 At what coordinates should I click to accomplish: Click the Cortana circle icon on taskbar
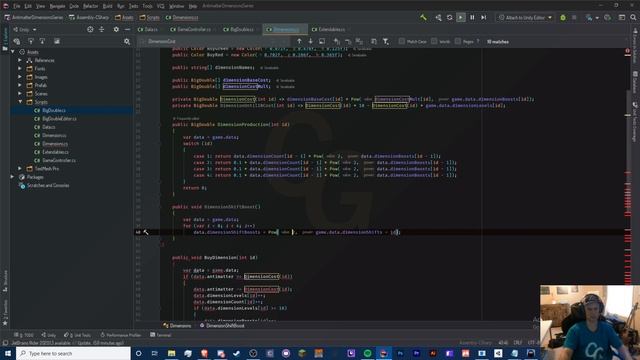point(138,353)
